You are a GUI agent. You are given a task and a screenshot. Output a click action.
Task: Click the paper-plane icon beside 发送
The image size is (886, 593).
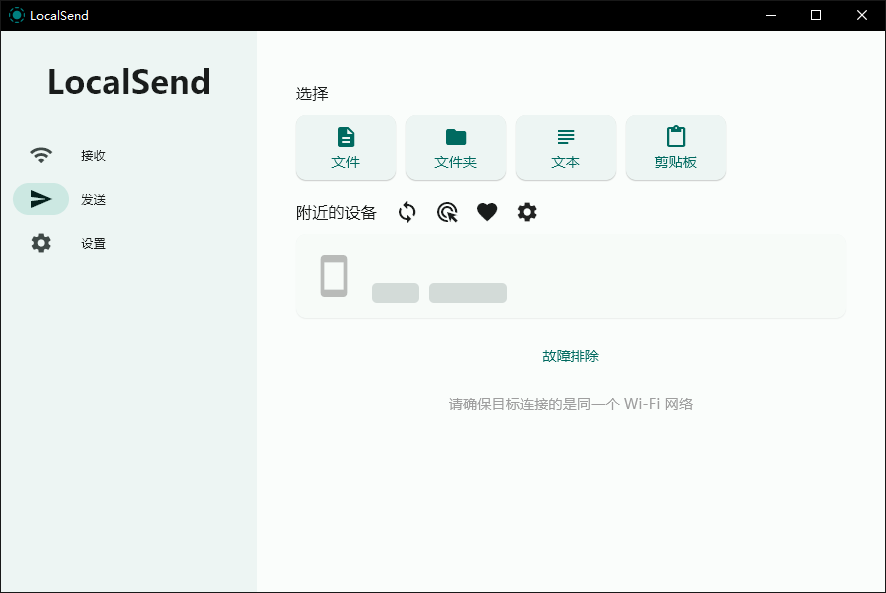(x=41, y=199)
